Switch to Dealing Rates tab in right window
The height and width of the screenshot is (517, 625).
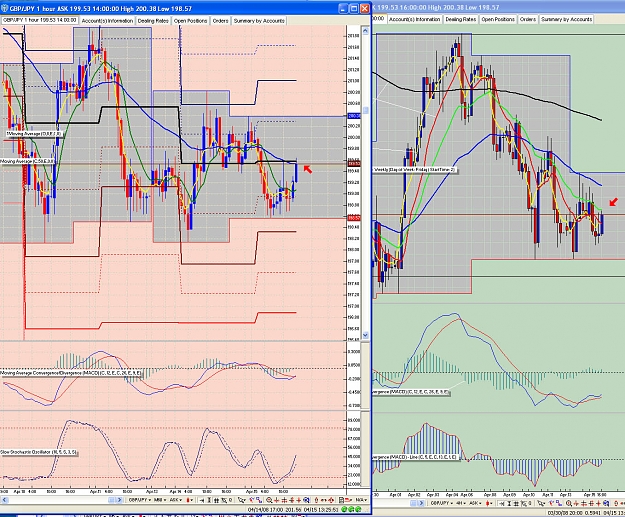point(460,19)
